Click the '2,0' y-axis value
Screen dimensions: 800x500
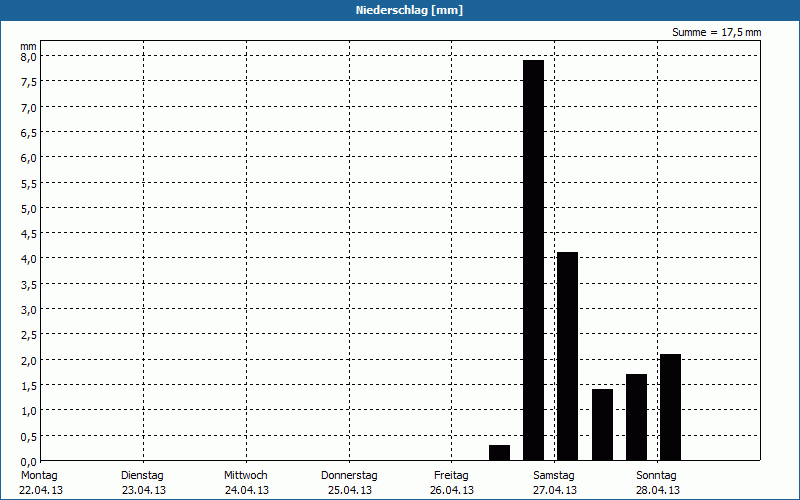29,361
